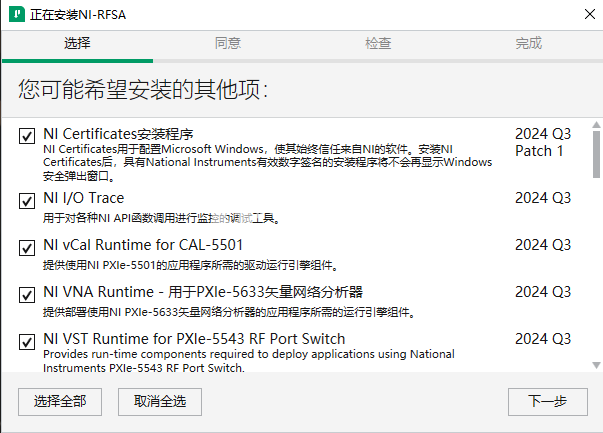Image resolution: width=603 pixels, height=433 pixels.
Task: Close the NI-RFSA installer window
Action: click(x=590, y=14)
